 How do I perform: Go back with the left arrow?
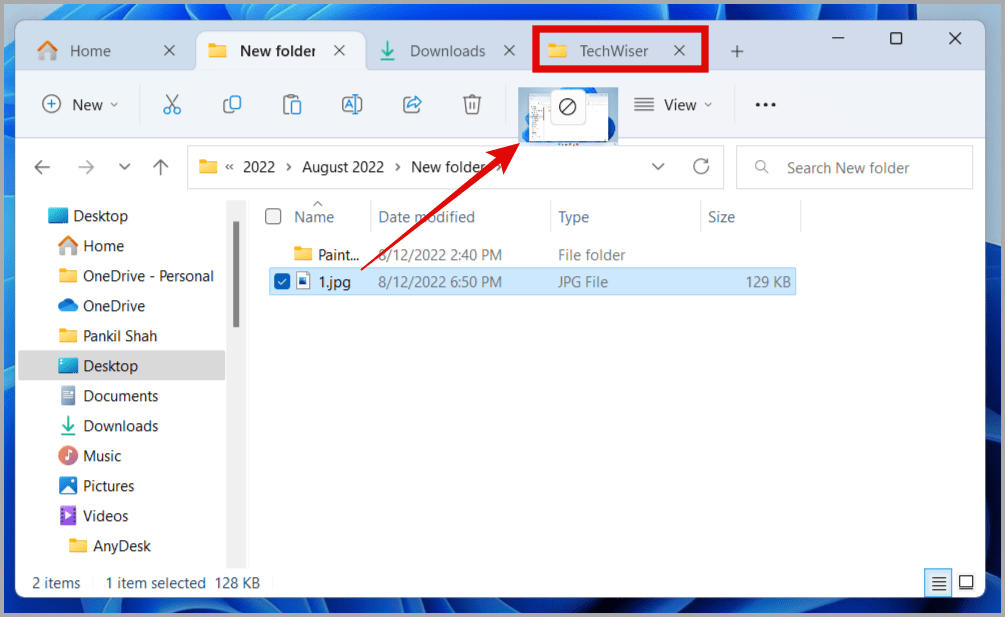(42, 167)
